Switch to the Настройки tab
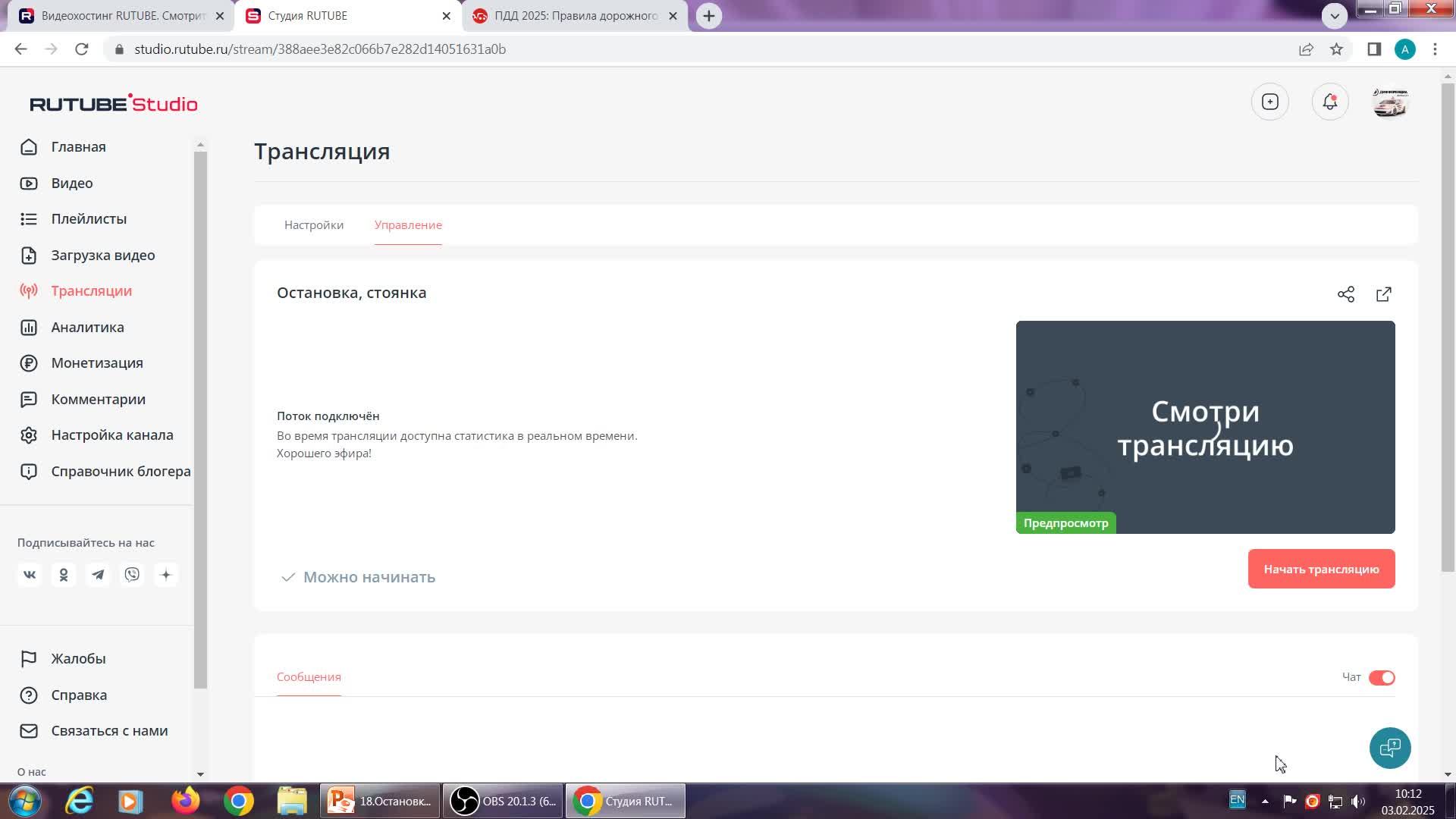The image size is (1456, 819). click(314, 225)
